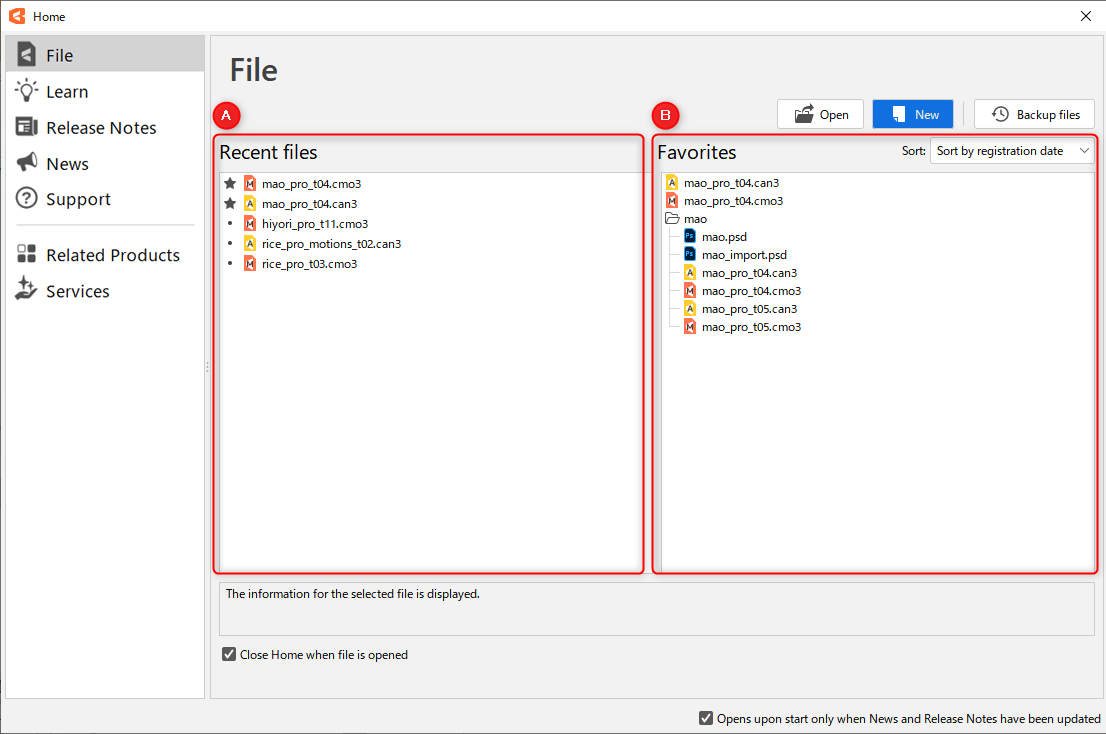Click the Open button
1106x734 pixels.
[820, 114]
